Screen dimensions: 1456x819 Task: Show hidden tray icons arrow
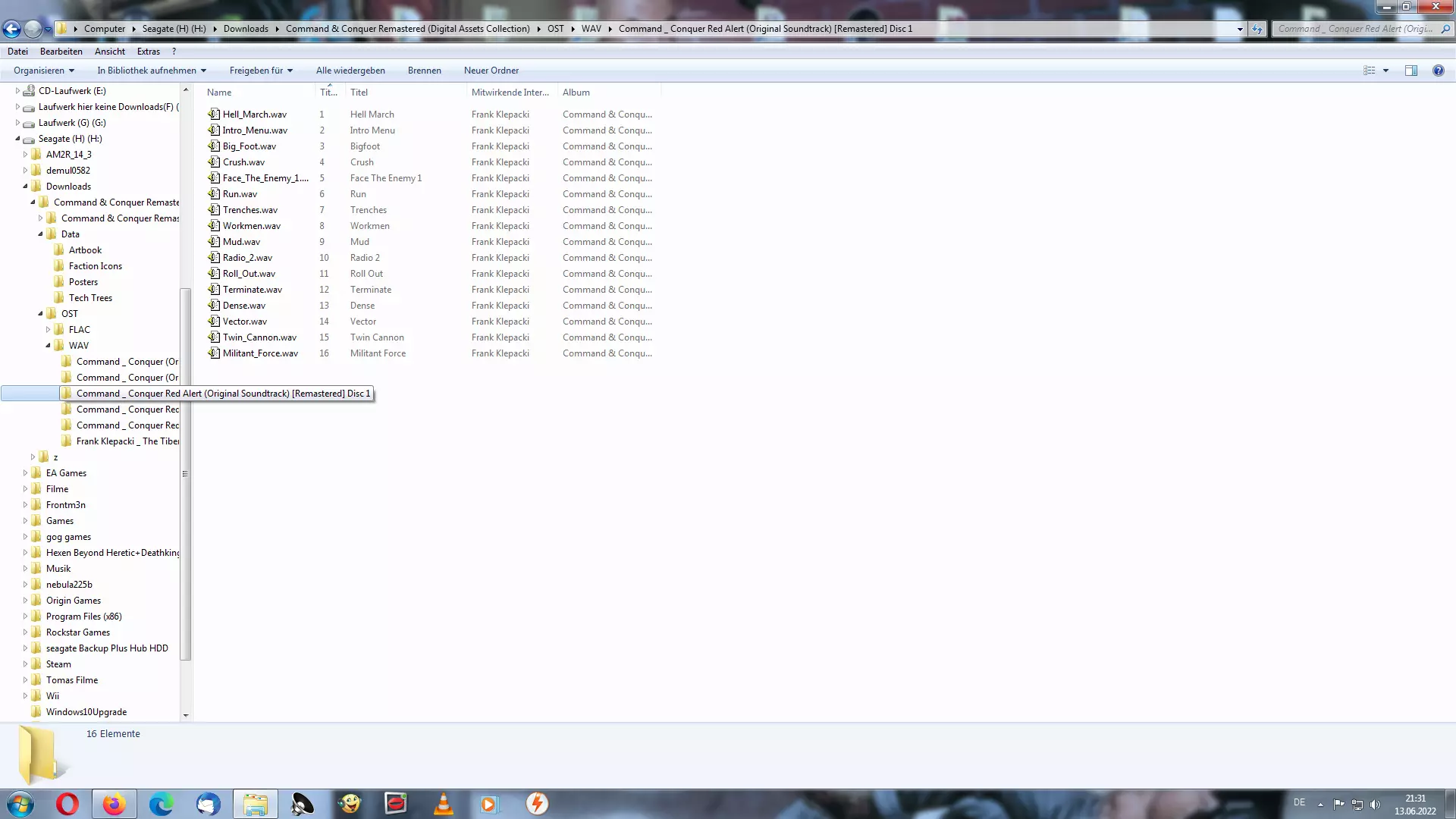(1320, 805)
